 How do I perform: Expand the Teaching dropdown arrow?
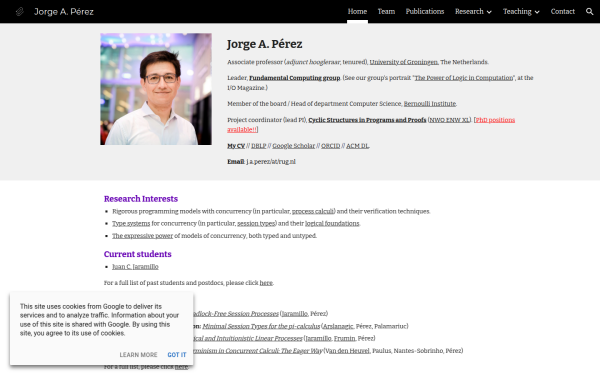[537, 12]
